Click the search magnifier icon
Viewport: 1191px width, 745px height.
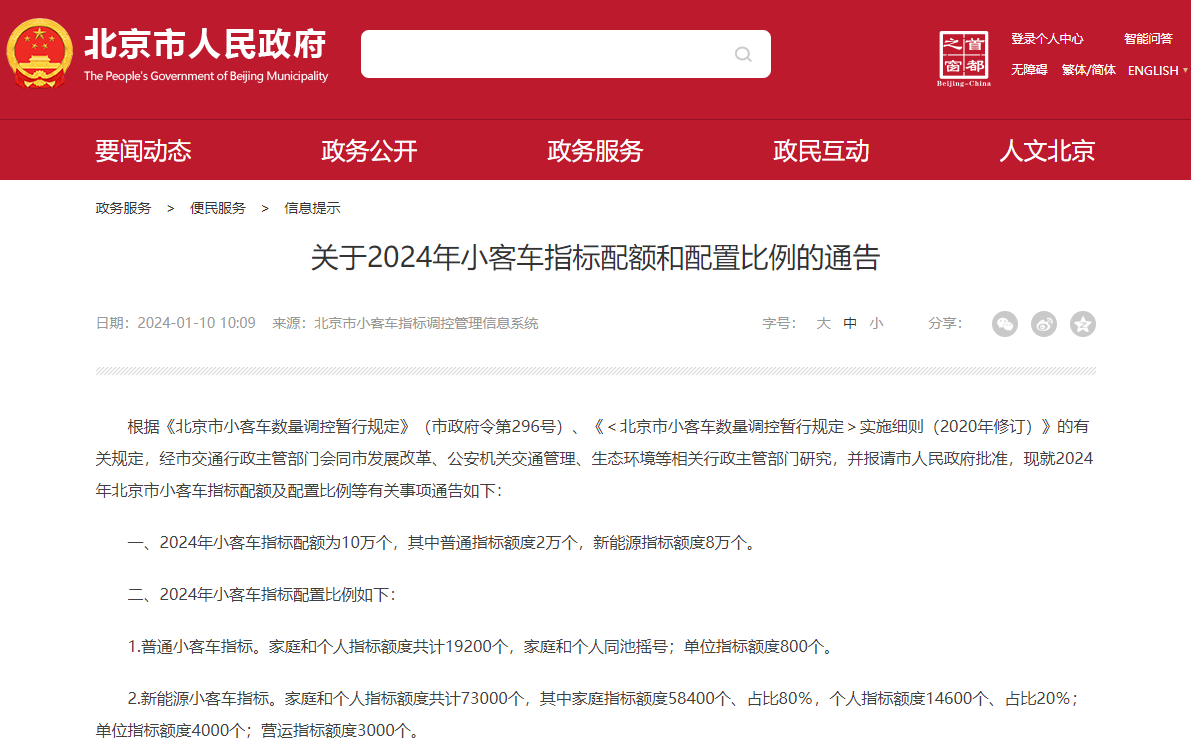(742, 54)
